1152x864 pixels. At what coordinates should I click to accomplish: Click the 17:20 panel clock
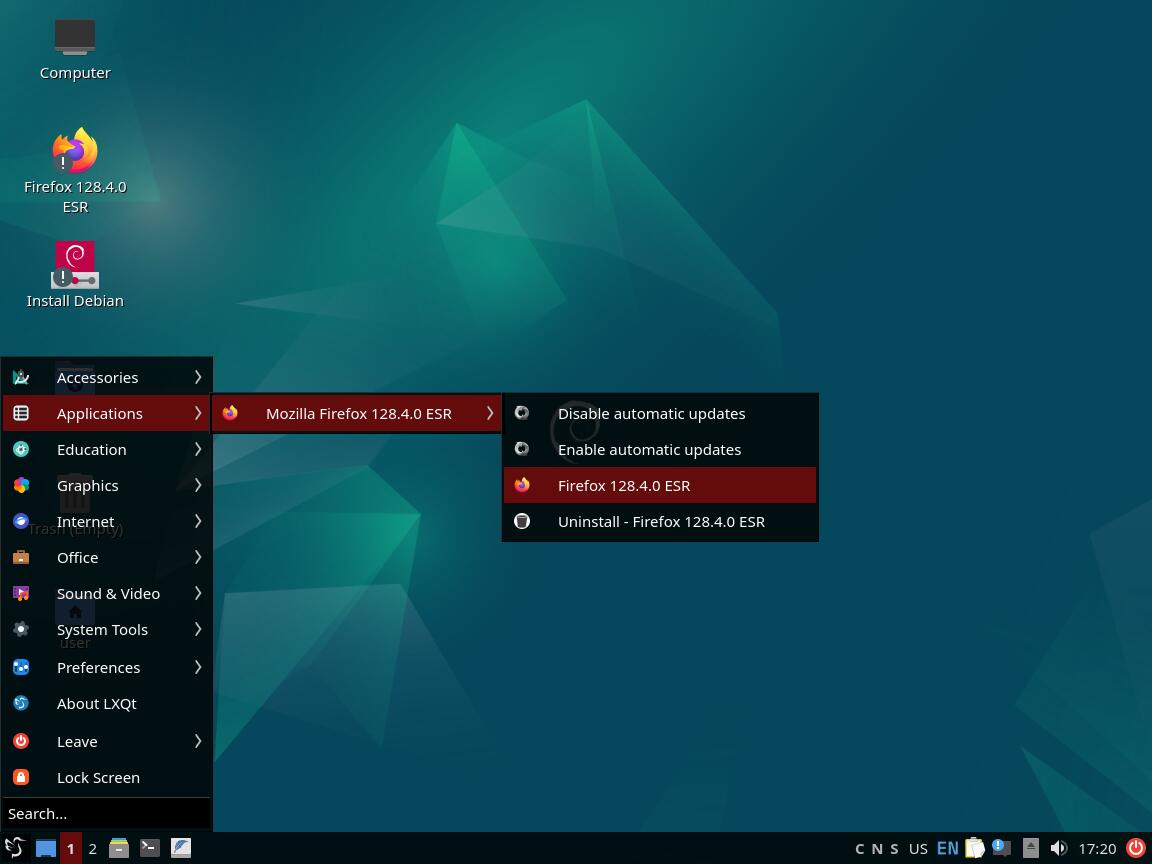[x=1097, y=849]
